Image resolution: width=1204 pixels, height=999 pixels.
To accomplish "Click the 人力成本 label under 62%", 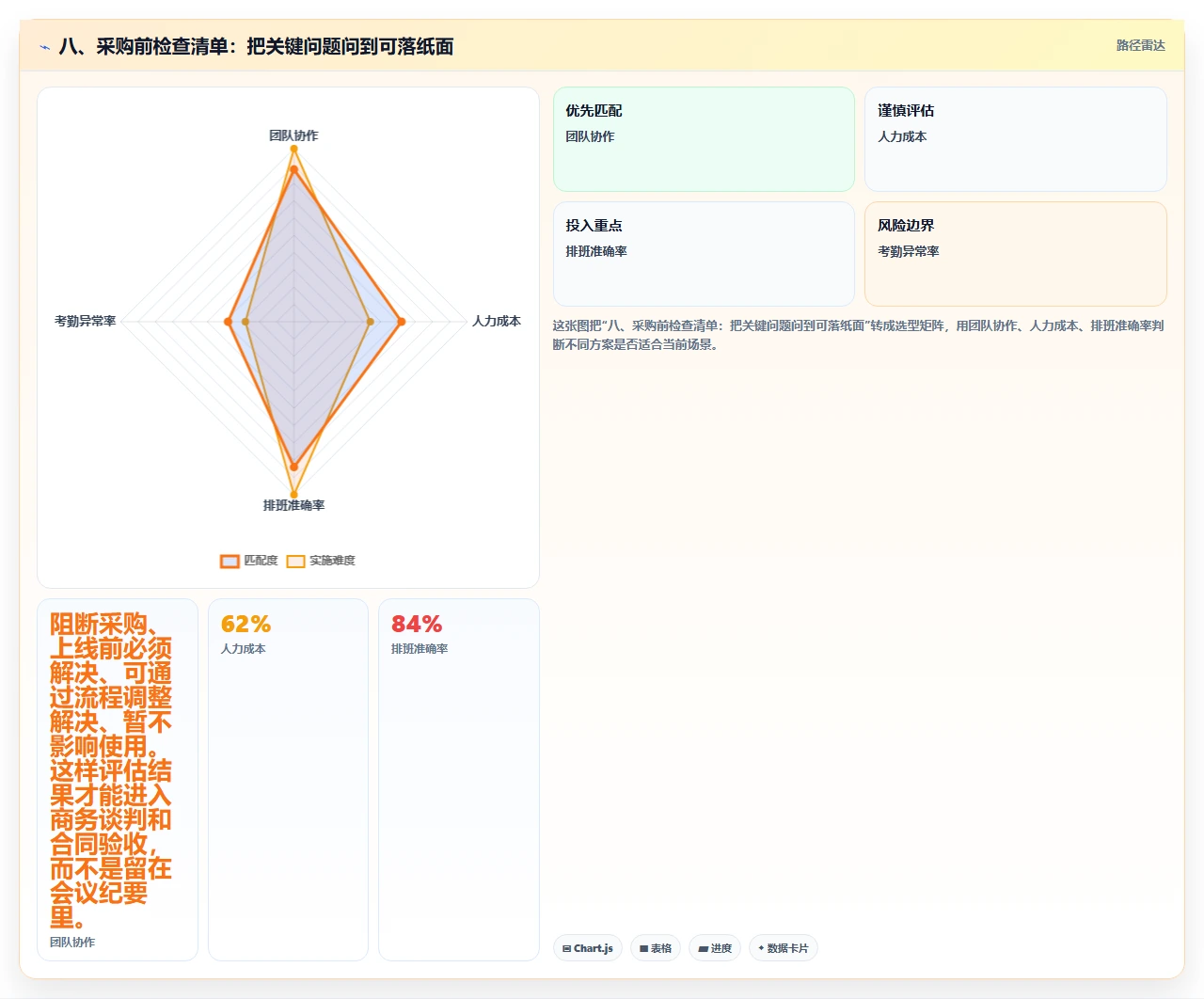I will point(243,649).
